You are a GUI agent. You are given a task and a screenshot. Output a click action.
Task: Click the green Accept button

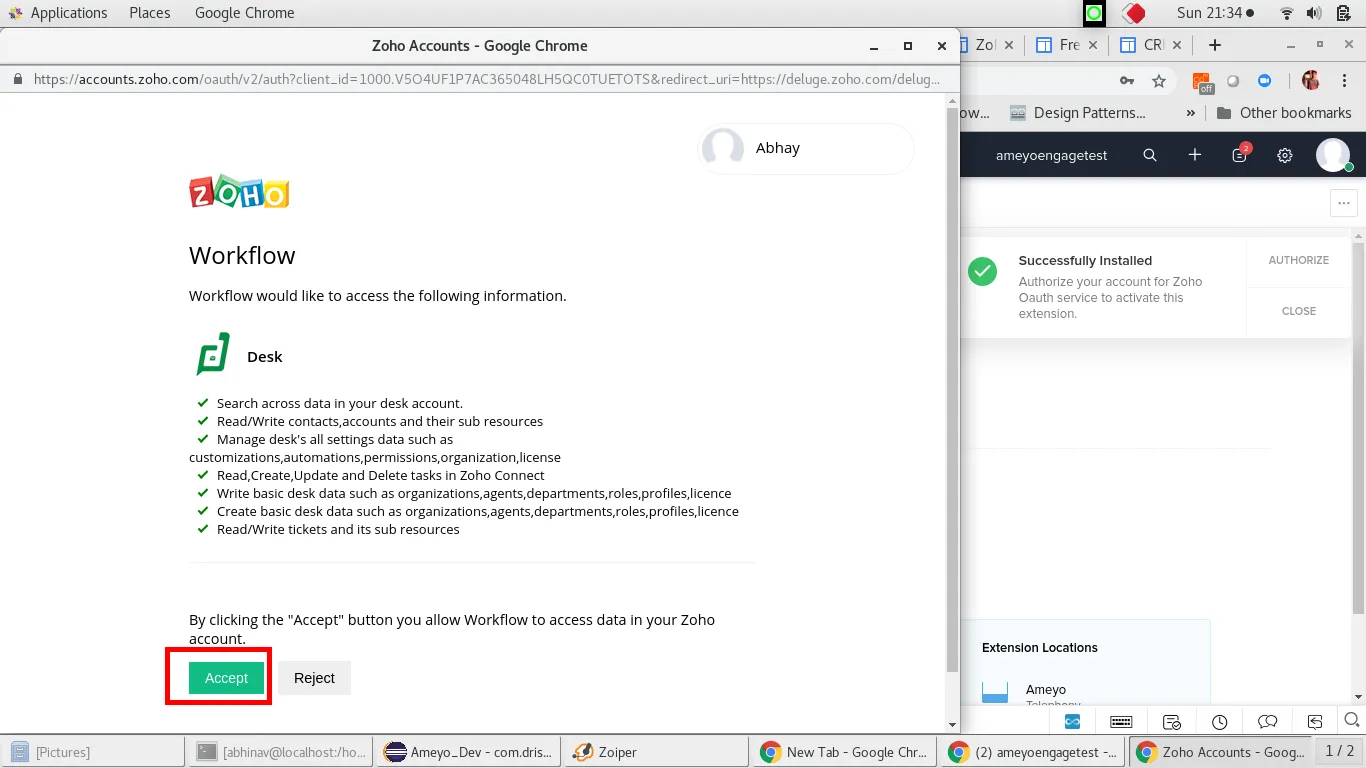[x=226, y=678]
